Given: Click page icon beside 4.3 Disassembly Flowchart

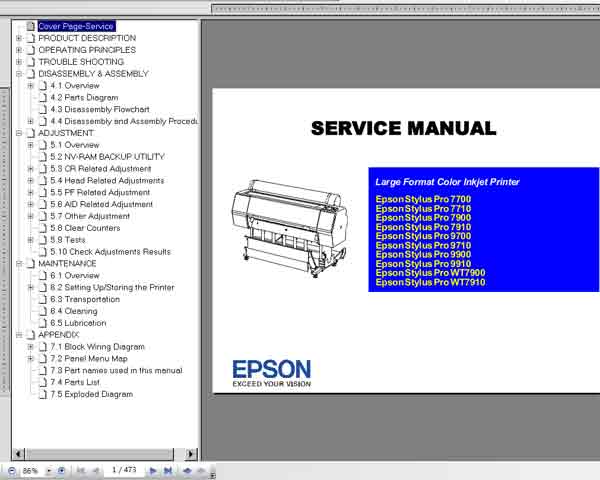Looking at the screenshot, I should [43, 109].
